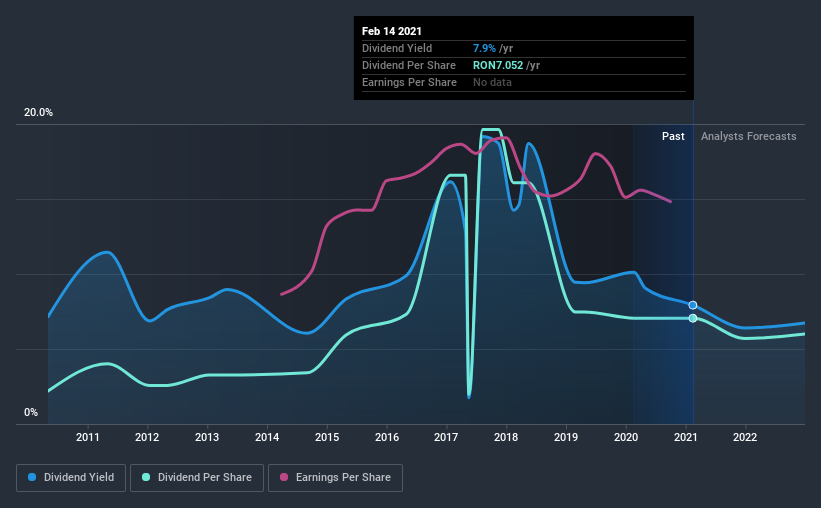Toggle the Dividend Yield legend button

point(71,478)
